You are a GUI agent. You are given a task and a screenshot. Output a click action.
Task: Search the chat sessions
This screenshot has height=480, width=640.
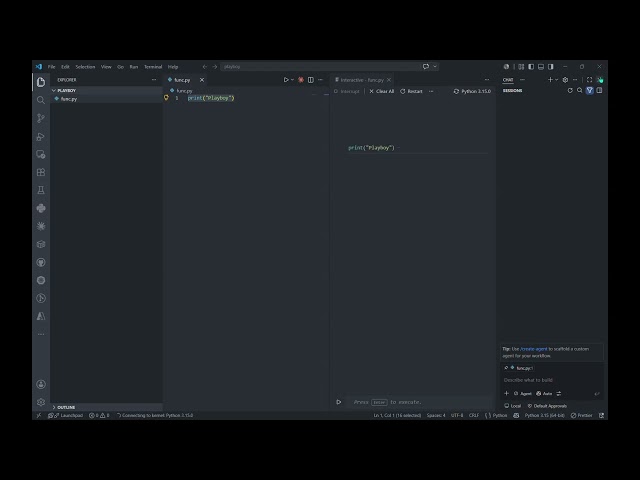[580, 91]
